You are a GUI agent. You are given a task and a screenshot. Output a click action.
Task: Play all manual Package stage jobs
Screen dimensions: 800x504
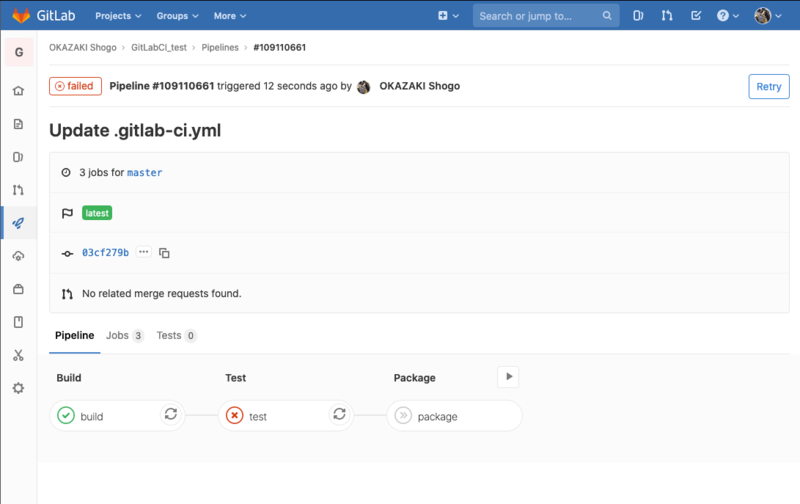pos(508,377)
